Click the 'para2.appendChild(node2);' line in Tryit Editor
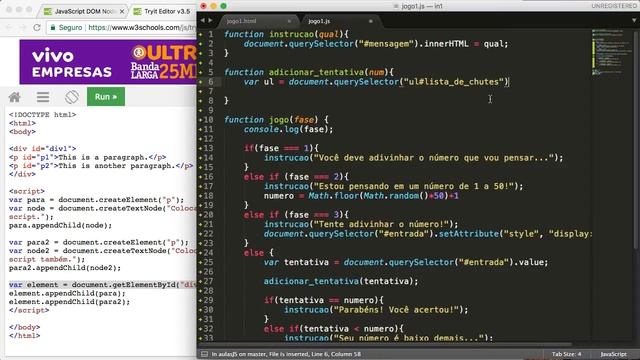640x360 pixels. (x=65, y=268)
